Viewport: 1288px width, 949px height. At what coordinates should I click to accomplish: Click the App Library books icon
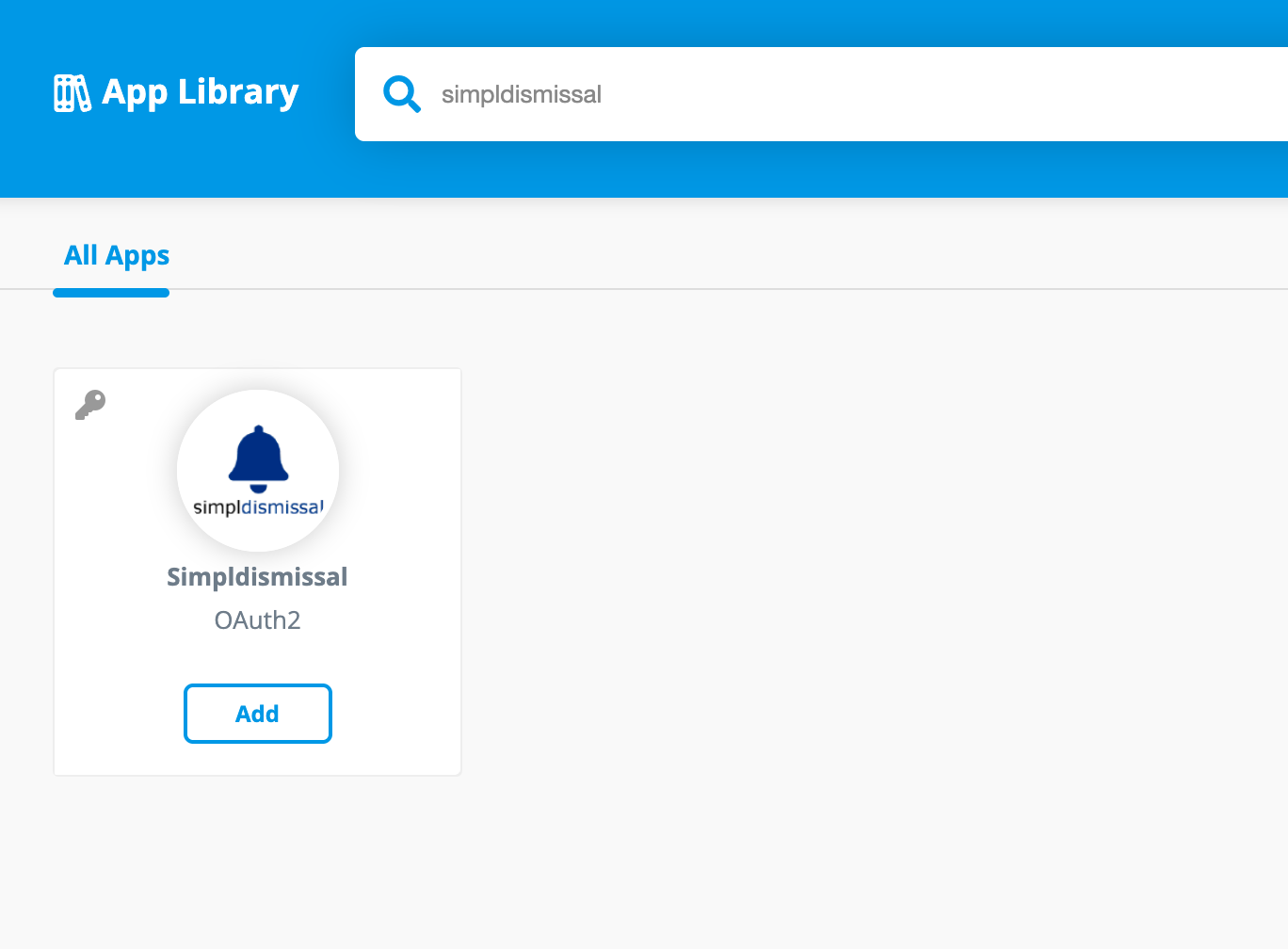tap(72, 93)
